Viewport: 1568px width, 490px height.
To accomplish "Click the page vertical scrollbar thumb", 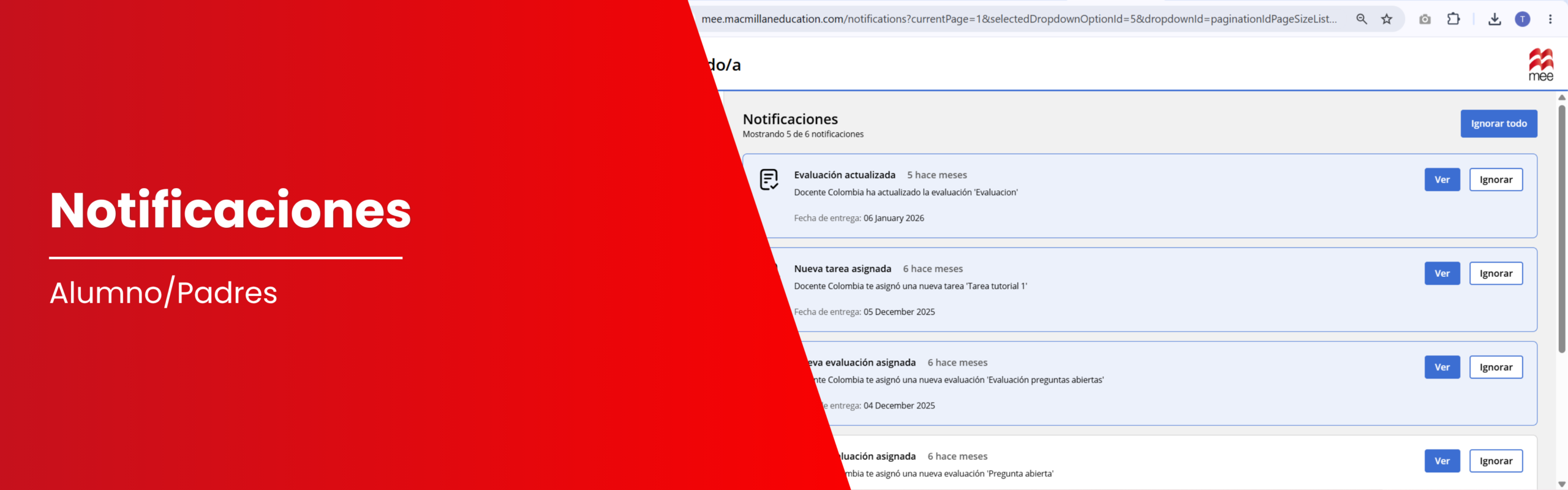I will coord(1562,229).
